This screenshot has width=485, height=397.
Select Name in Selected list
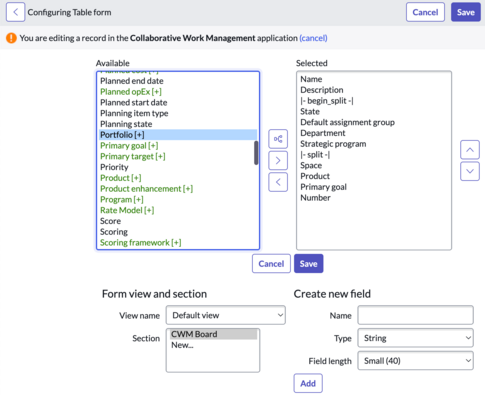(374, 79)
